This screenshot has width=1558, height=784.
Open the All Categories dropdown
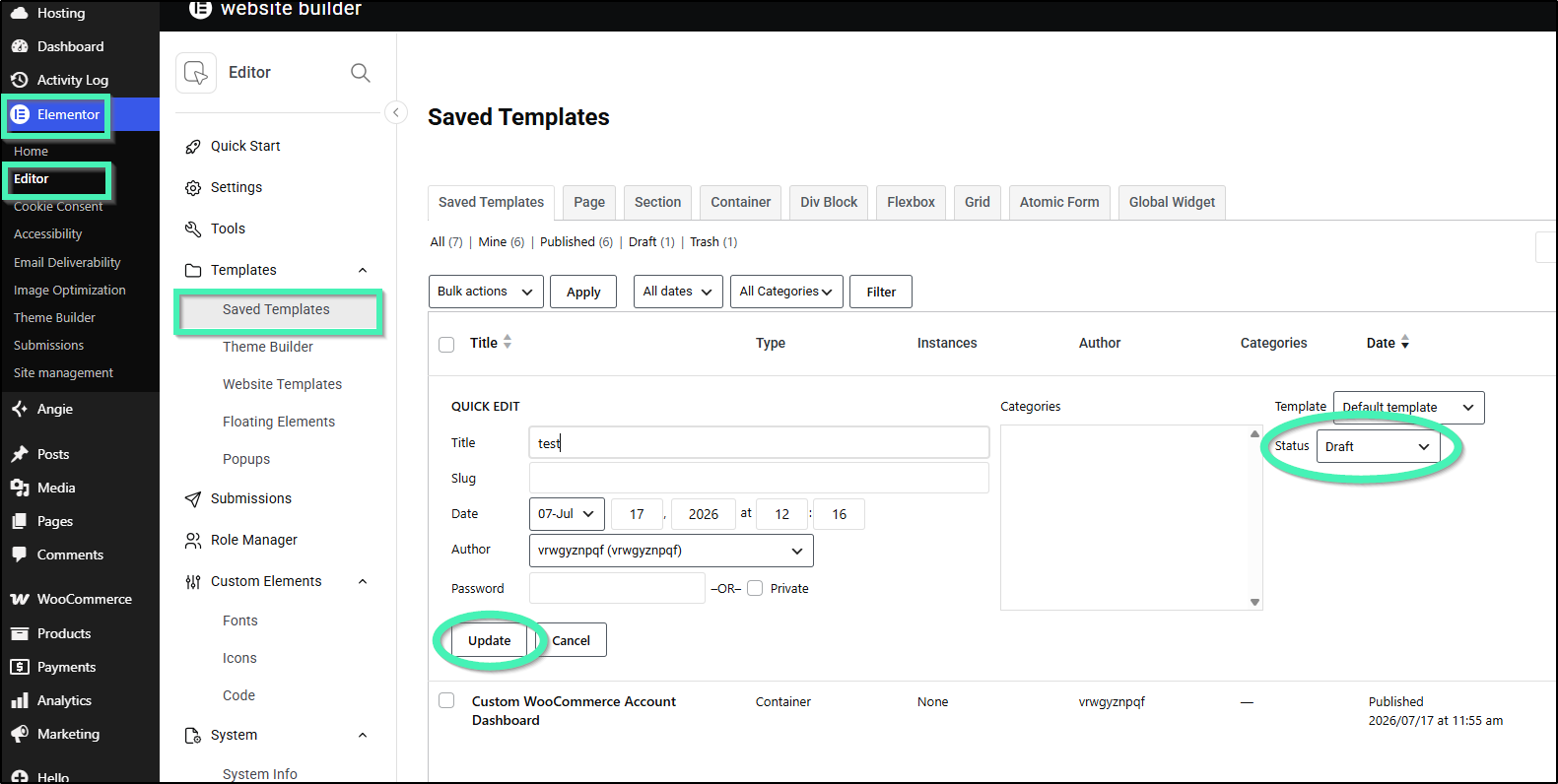click(786, 292)
